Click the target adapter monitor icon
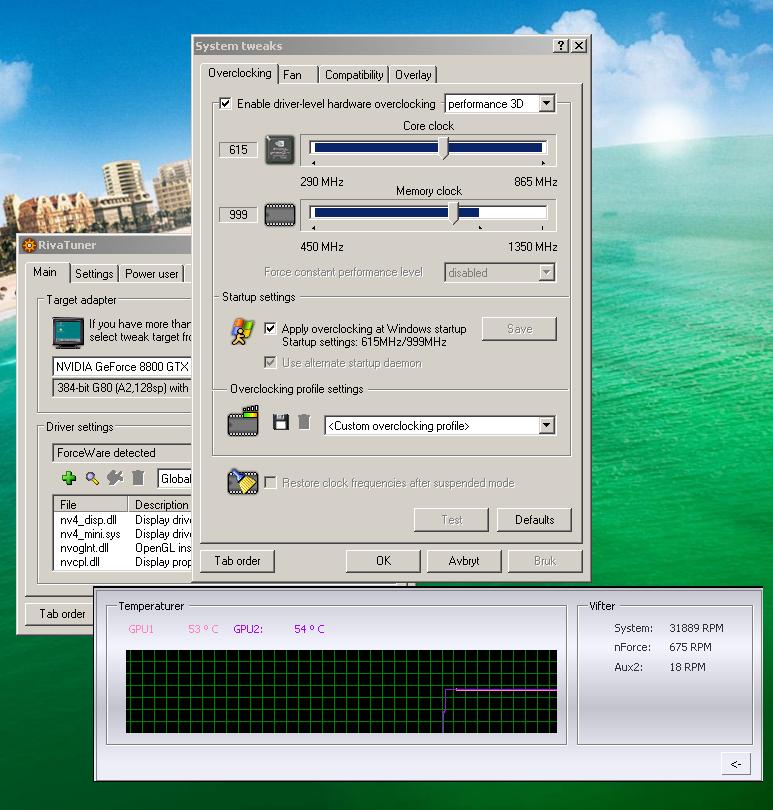 [68, 333]
